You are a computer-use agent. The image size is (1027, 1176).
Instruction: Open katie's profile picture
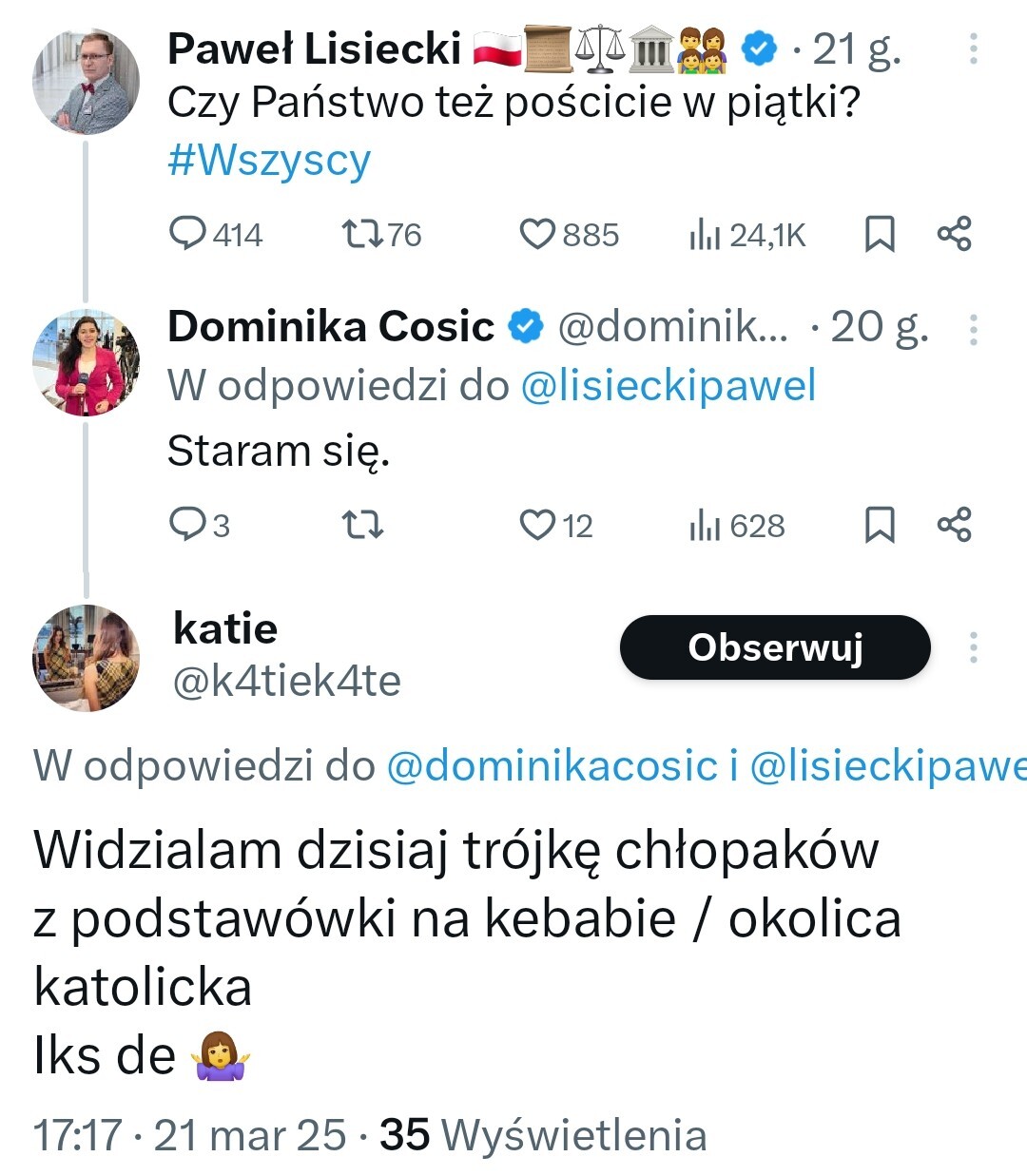(86, 658)
